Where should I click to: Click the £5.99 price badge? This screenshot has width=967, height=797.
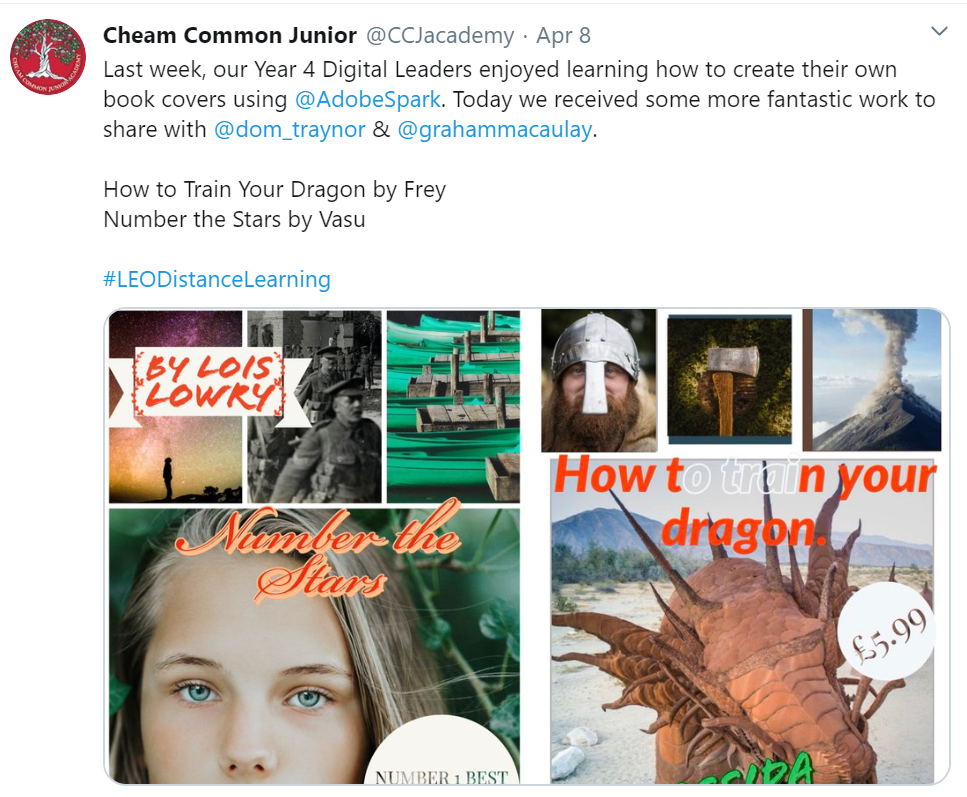[x=887, y=632]
